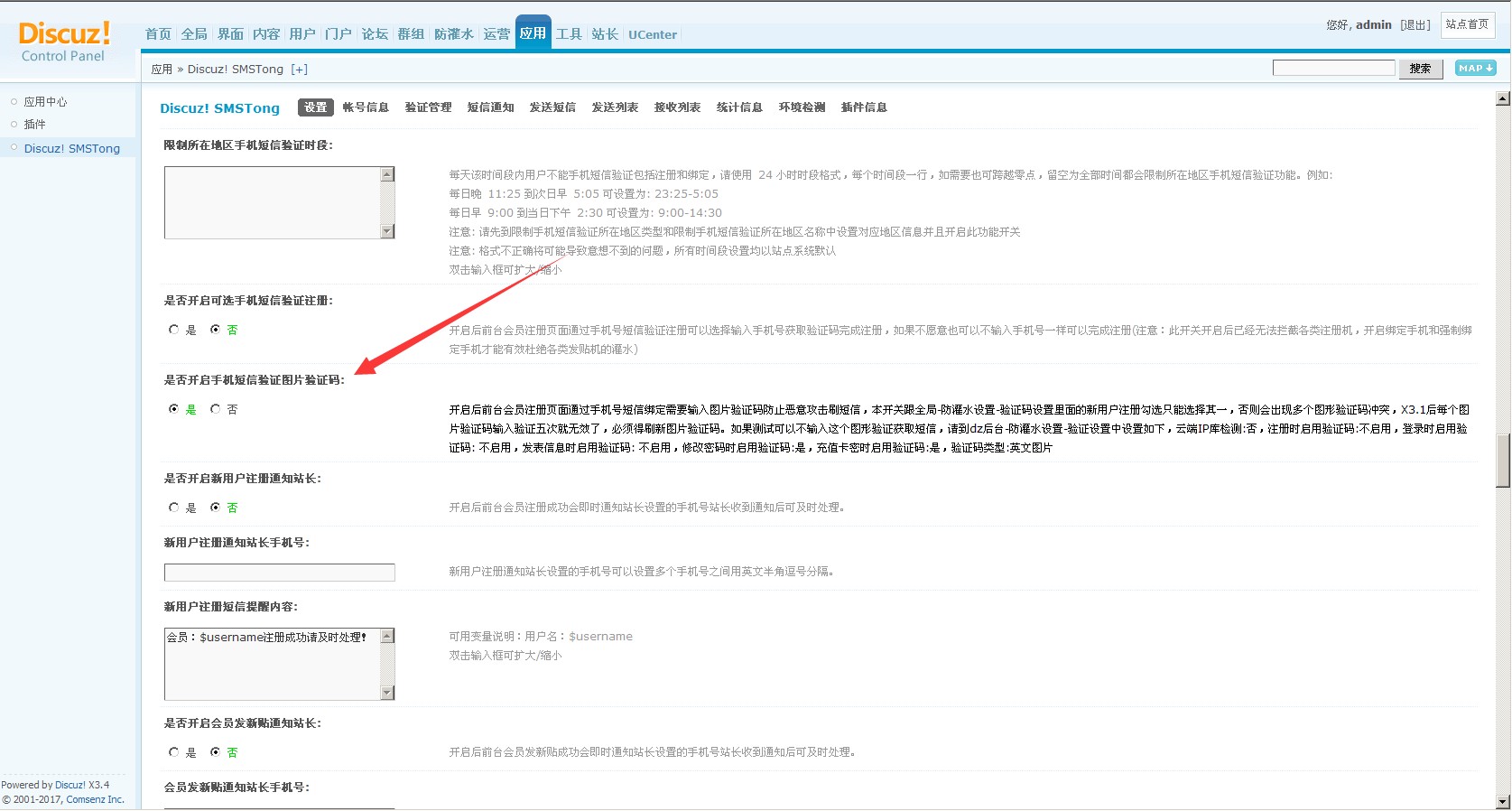Switch to the 发送短信 tab
This screenshot has width=1512, height=811.
552,107
